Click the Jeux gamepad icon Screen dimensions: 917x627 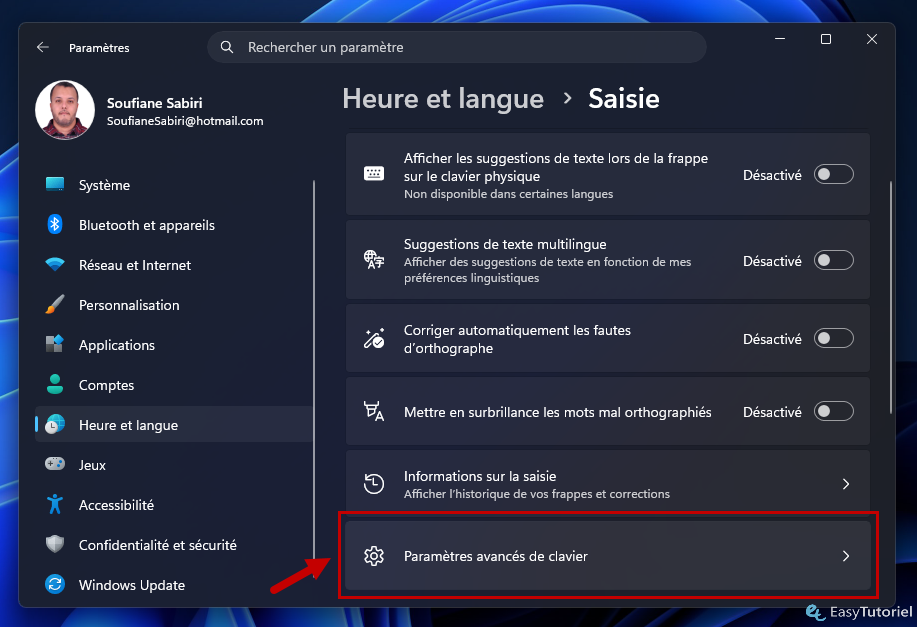[x=55, y=464]
